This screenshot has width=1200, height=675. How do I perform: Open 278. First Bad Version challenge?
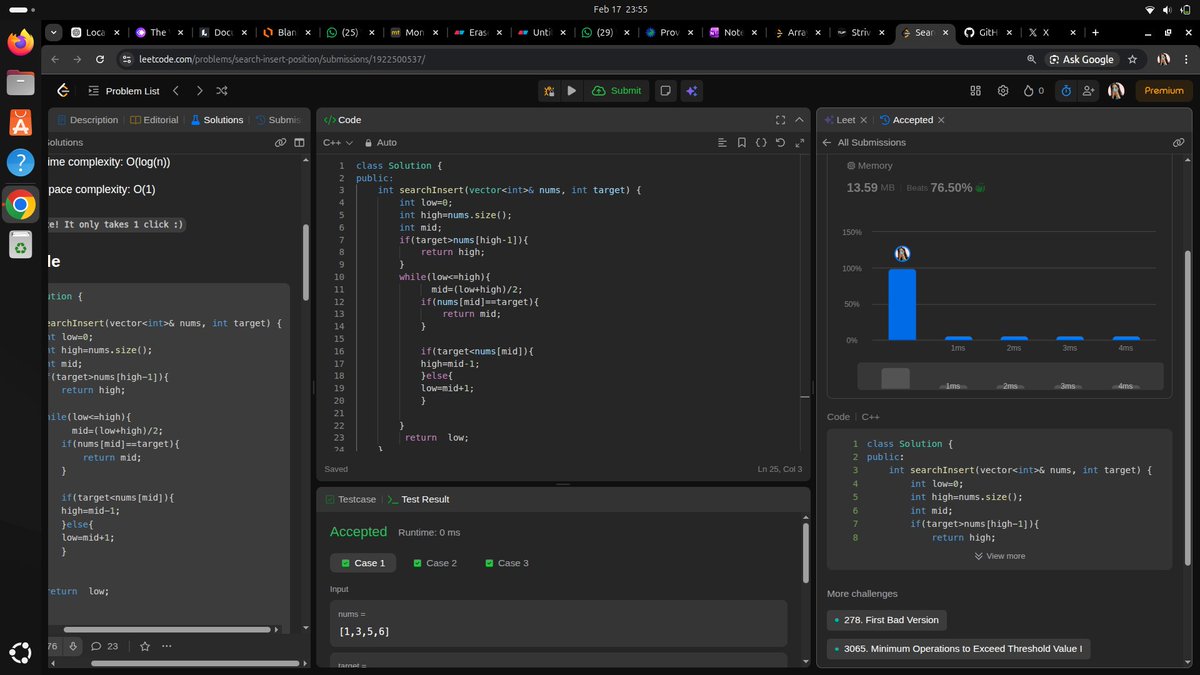click(x=886, y=620)
